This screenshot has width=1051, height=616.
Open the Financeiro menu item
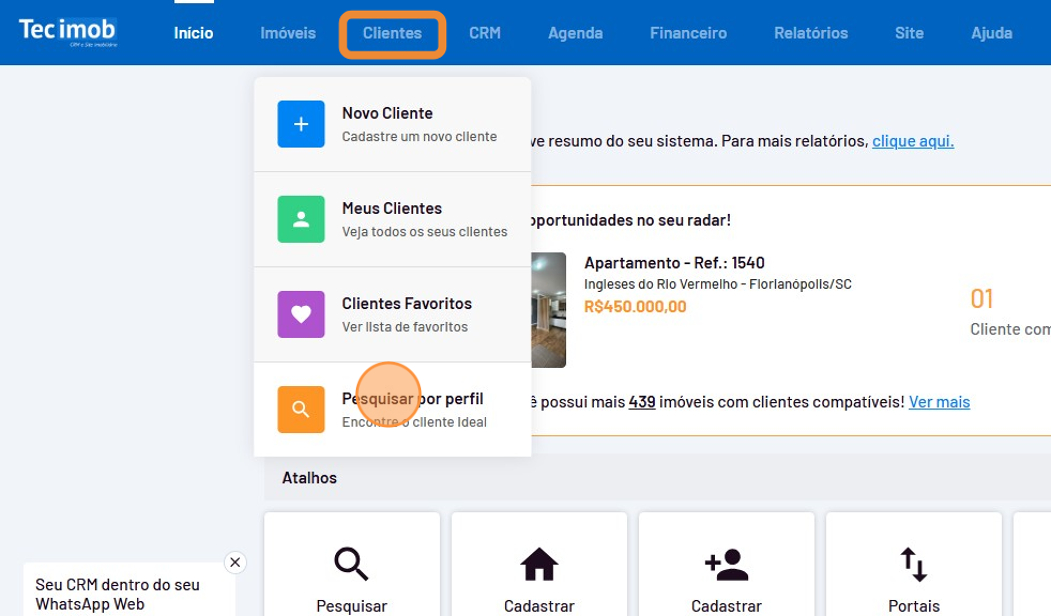pos(688,33)
